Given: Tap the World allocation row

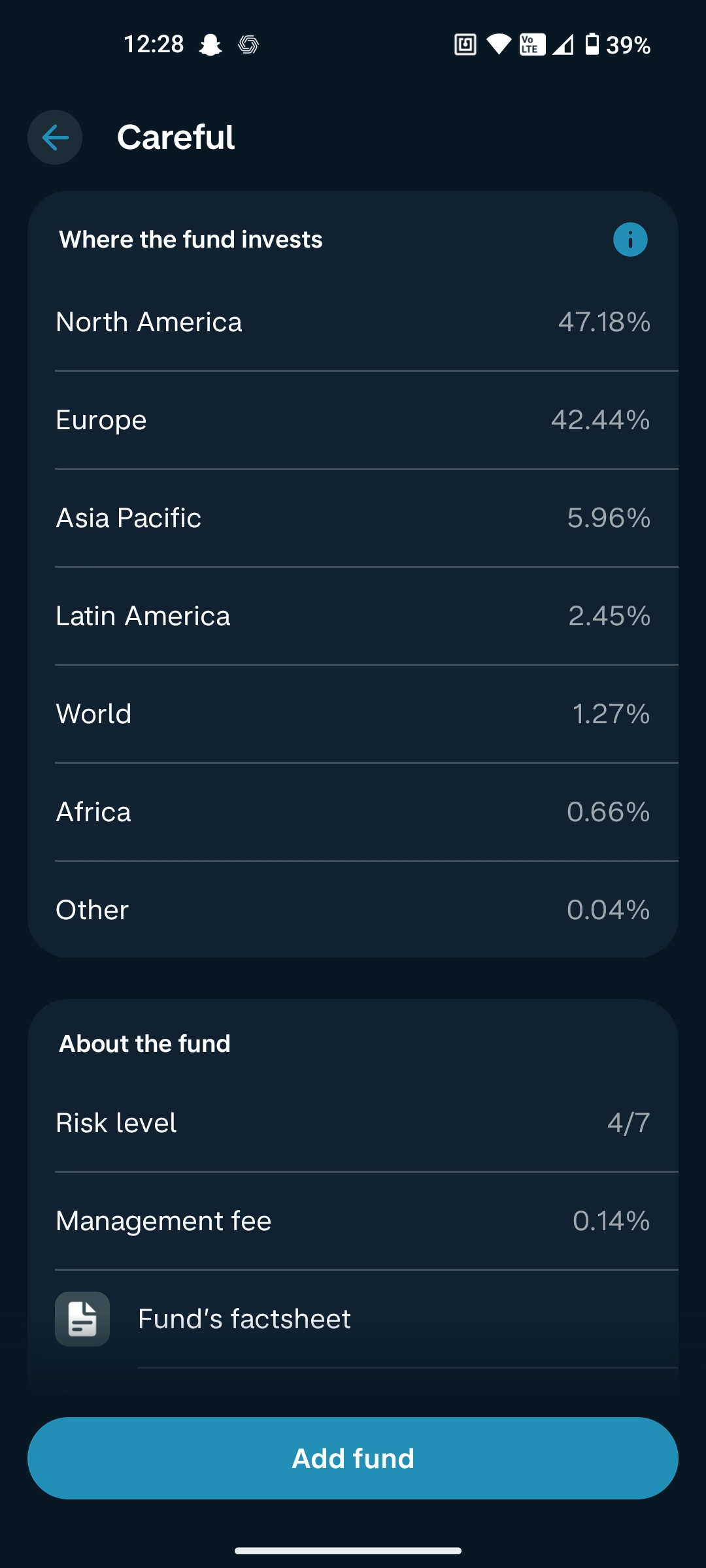Looking at the screenshot, I should click(x=353, y=713).
